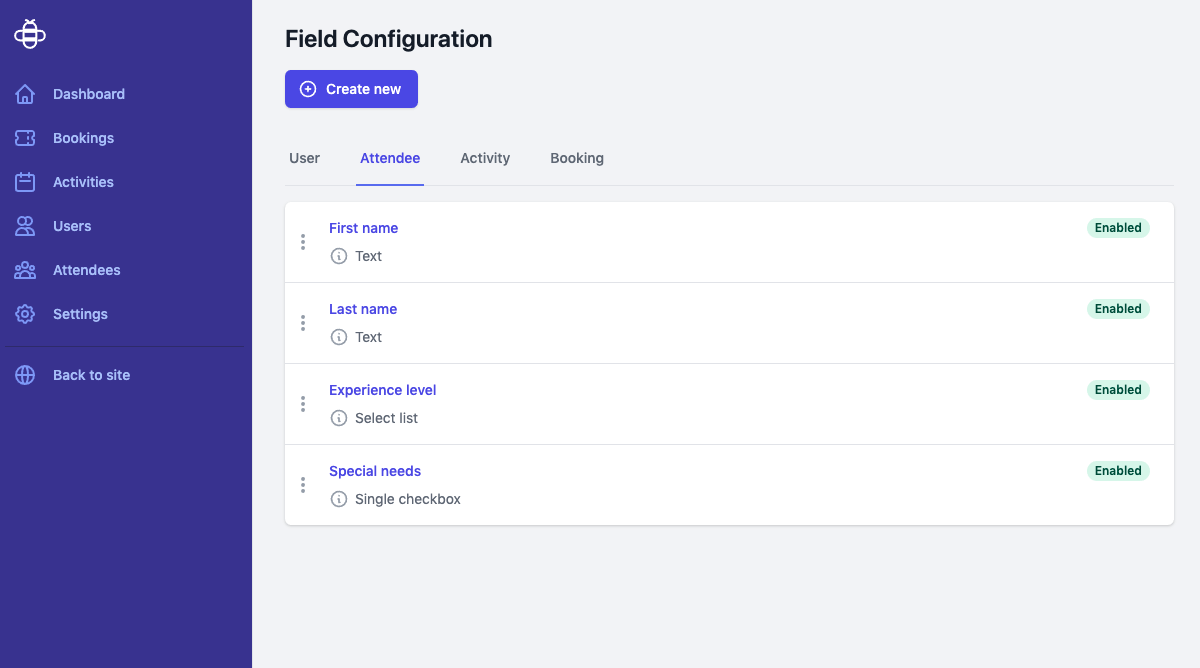Click the Attendees group icon
The width and height of the screenshot is (1200, 668).
pos(25,270)
